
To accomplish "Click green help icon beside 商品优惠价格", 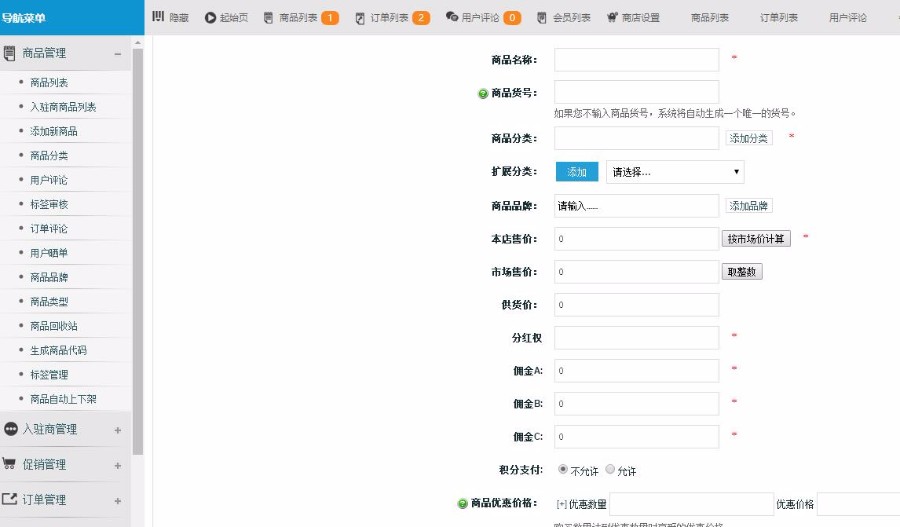I will pos(462,503).
